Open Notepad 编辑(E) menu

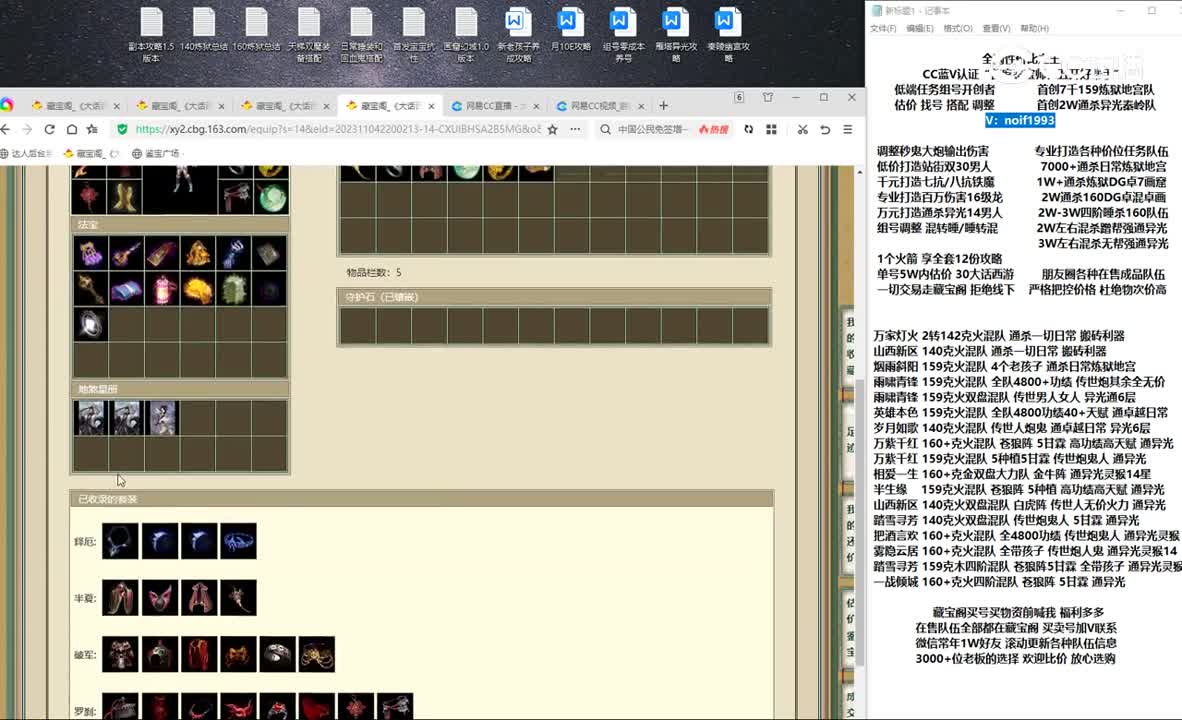[920, 29]
